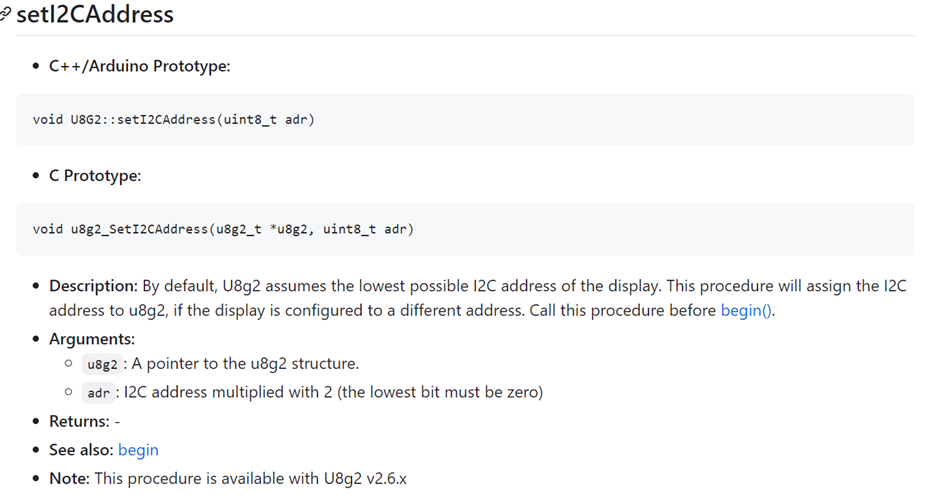The height and width of the screenshot is (503, 940).
Task: Click the 'C++/Arduino Prototype:' label
Action: click(140, 66)
